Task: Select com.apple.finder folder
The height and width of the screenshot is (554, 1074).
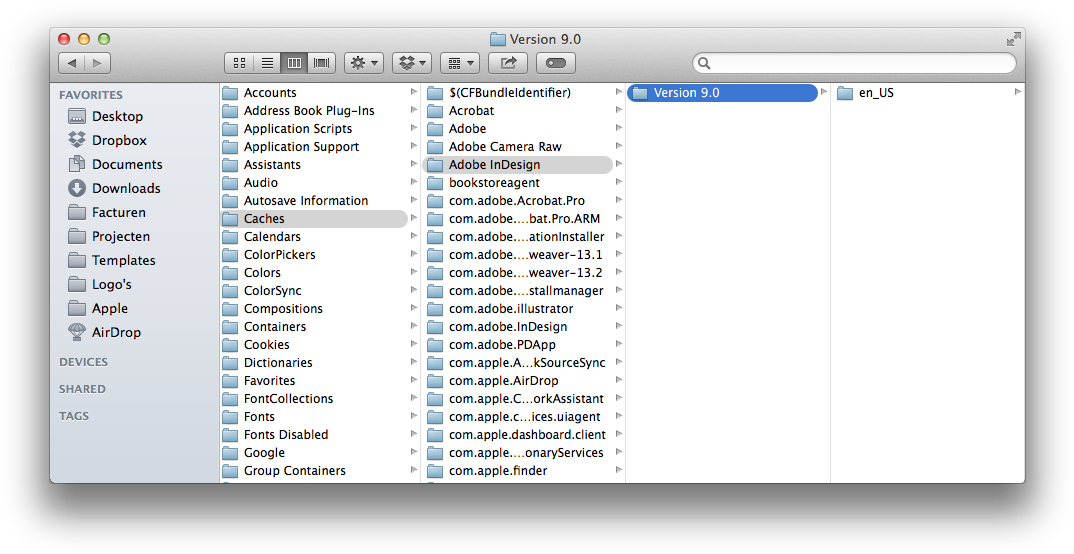Action: pos(524,470)
